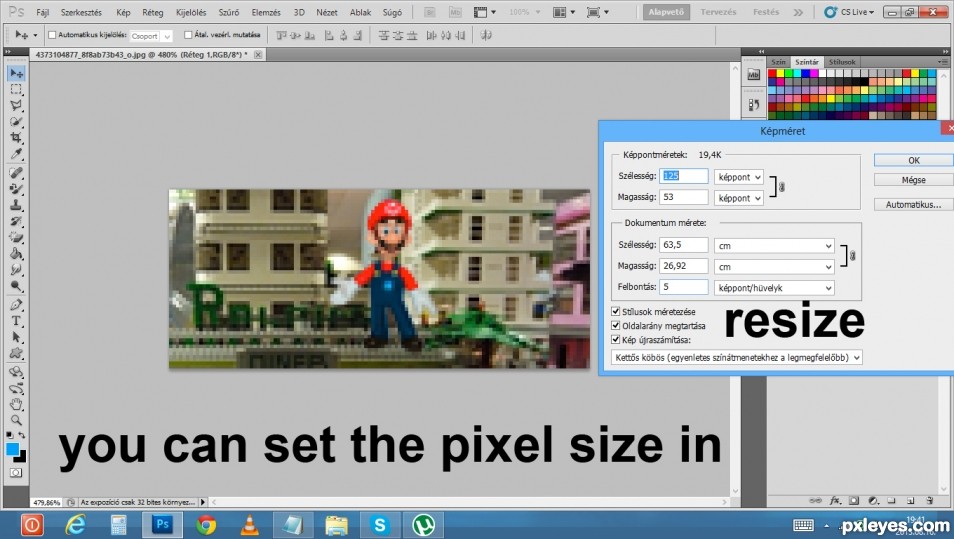Switch to the Szín tab
The image size is (954, 539).
click(778, 62)
